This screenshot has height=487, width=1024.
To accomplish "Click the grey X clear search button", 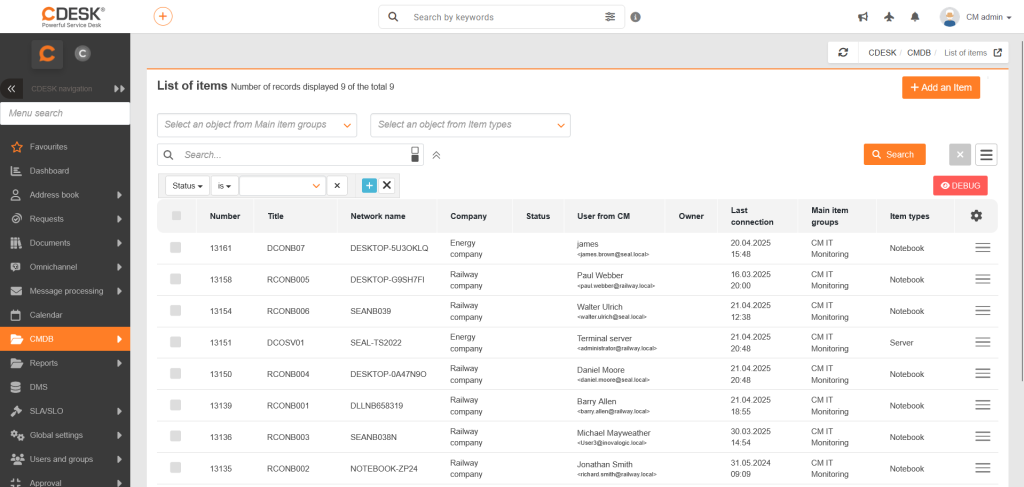I will point(960,155).
